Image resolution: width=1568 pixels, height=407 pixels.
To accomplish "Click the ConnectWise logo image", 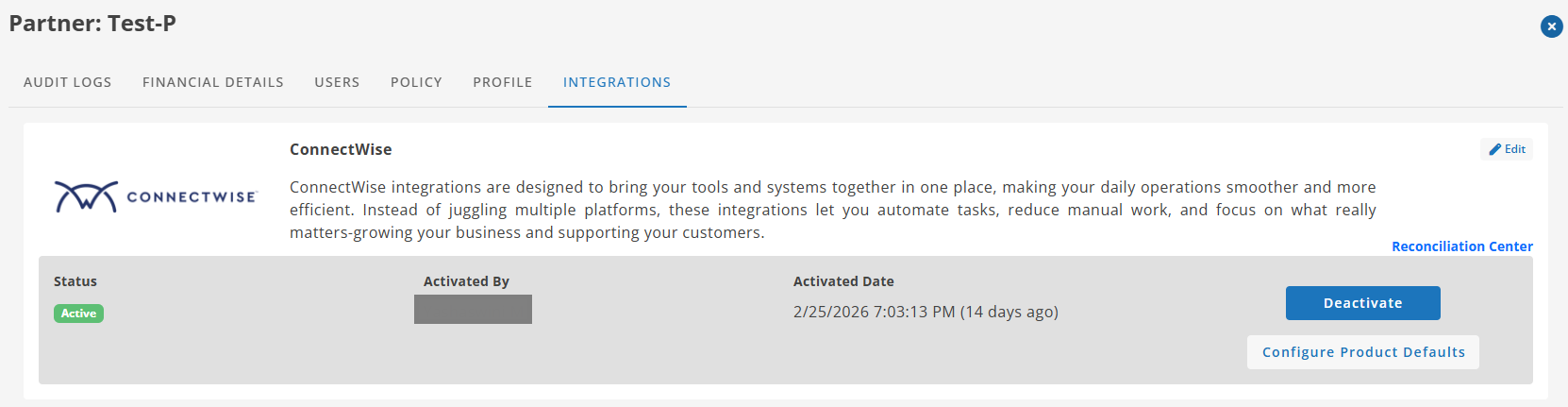I will 156,196.
